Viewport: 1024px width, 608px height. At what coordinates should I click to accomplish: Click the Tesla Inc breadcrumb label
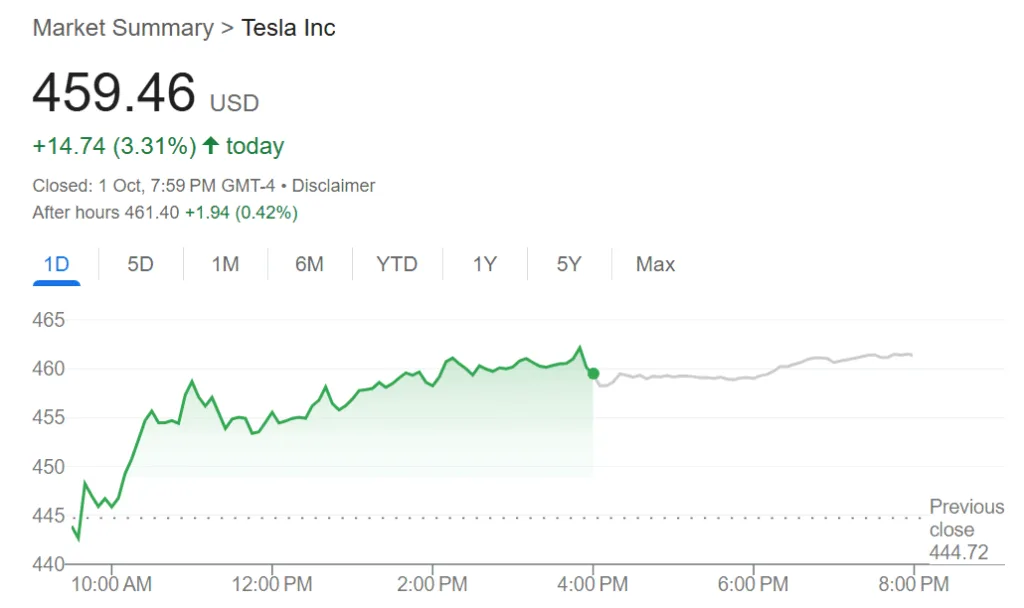pyautogui.click(x=288, y=28)
